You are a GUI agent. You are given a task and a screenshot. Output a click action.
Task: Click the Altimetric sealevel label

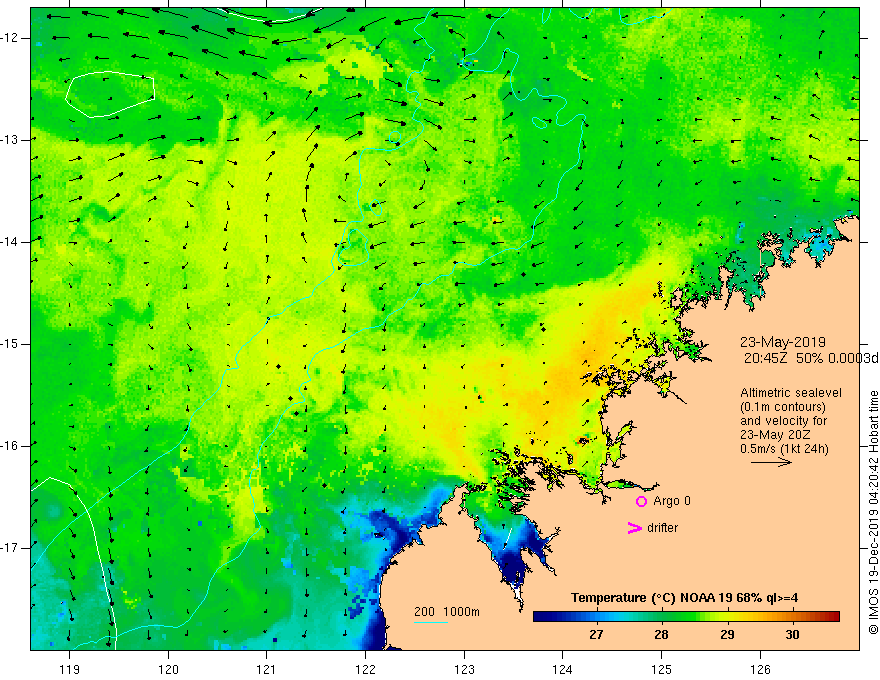[x=791, y=393]
